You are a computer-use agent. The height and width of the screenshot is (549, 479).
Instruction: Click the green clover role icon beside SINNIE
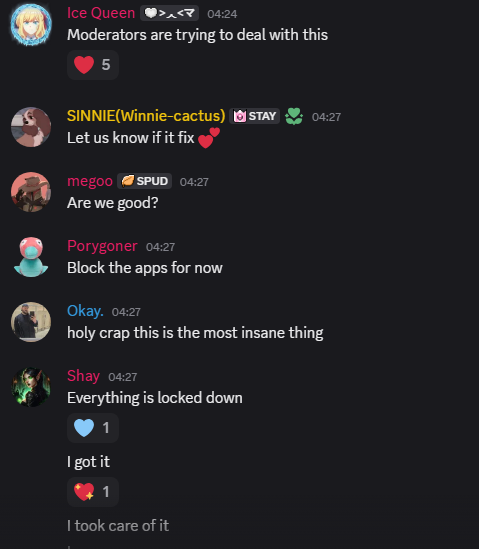tap(294, 116)
